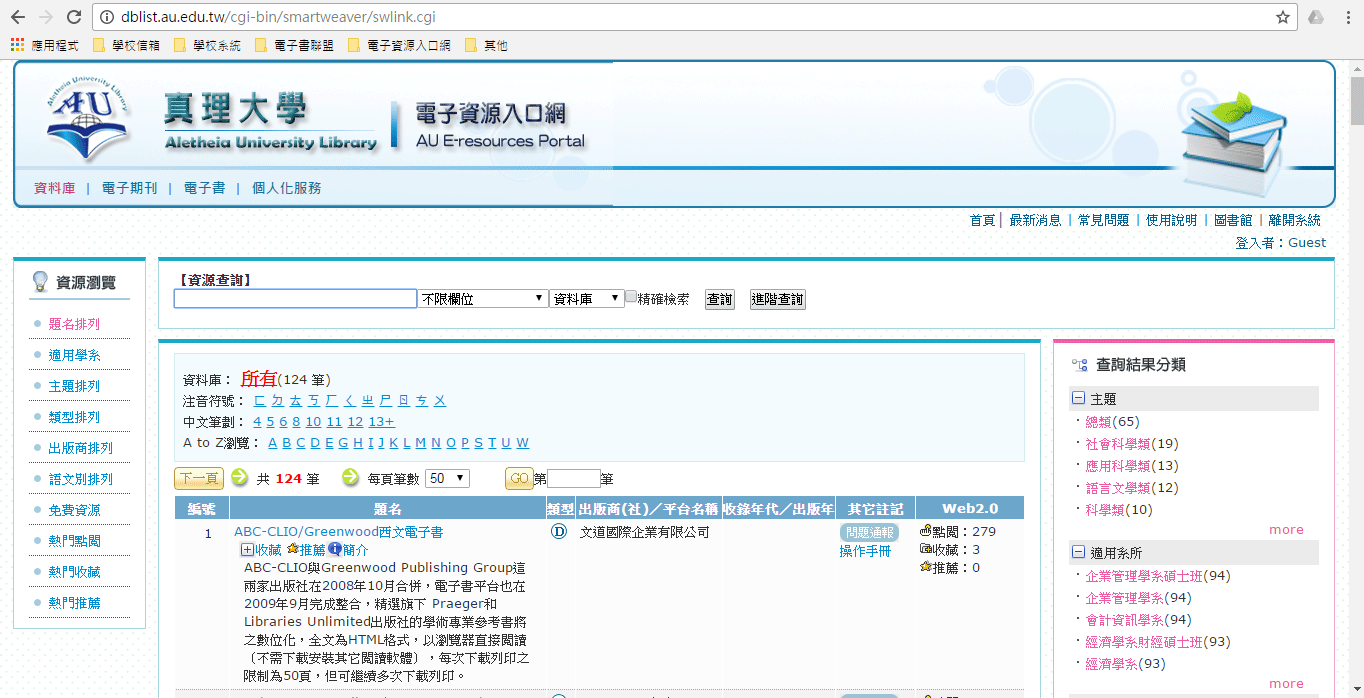The image size is (1364, 698).
Task: Click the page number input field
Action: click(574, 478)
